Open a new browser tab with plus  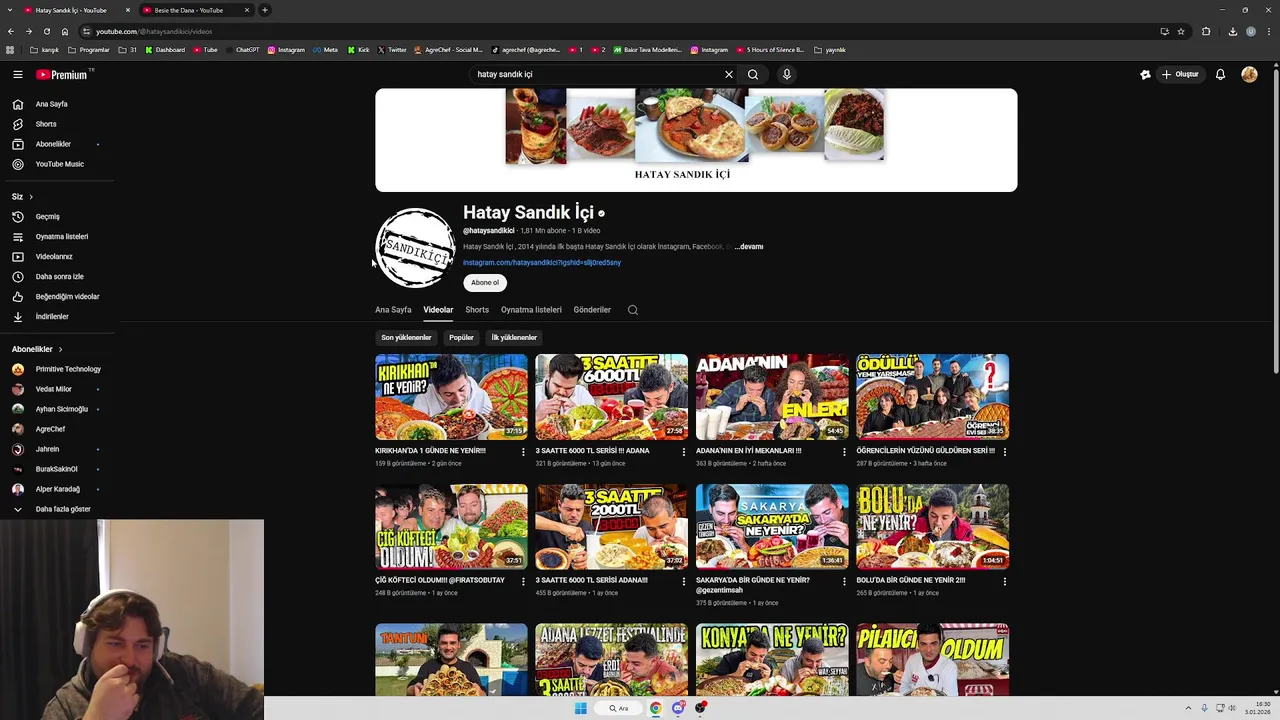[265, 10]
